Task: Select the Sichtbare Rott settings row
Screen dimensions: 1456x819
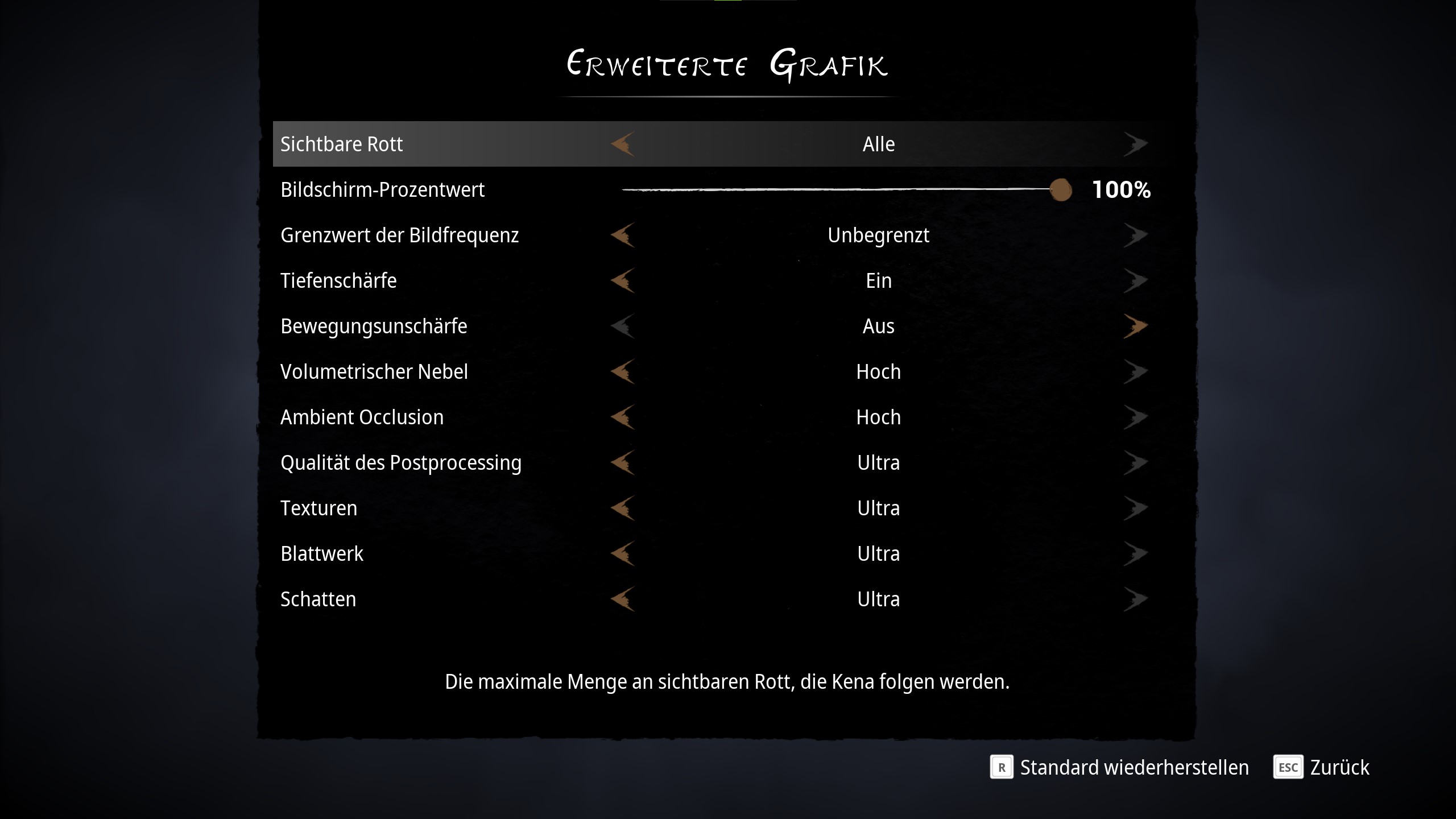Action: tap(342, 144)
